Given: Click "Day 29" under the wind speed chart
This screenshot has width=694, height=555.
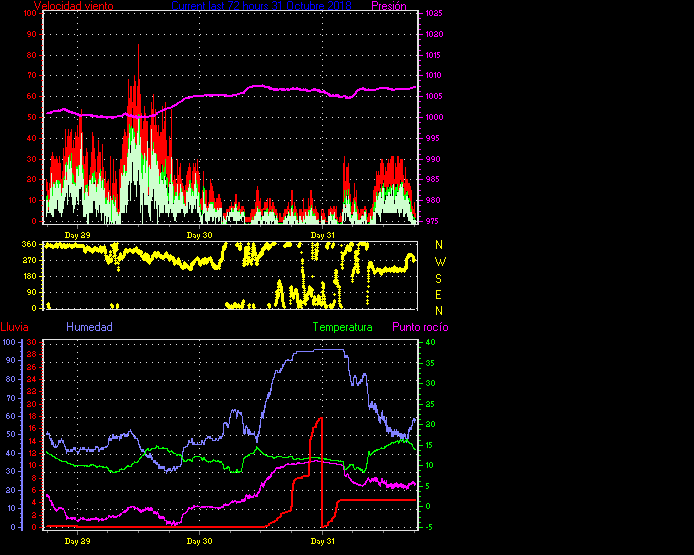Looking at the screenshot, I should tap(77, 235).
